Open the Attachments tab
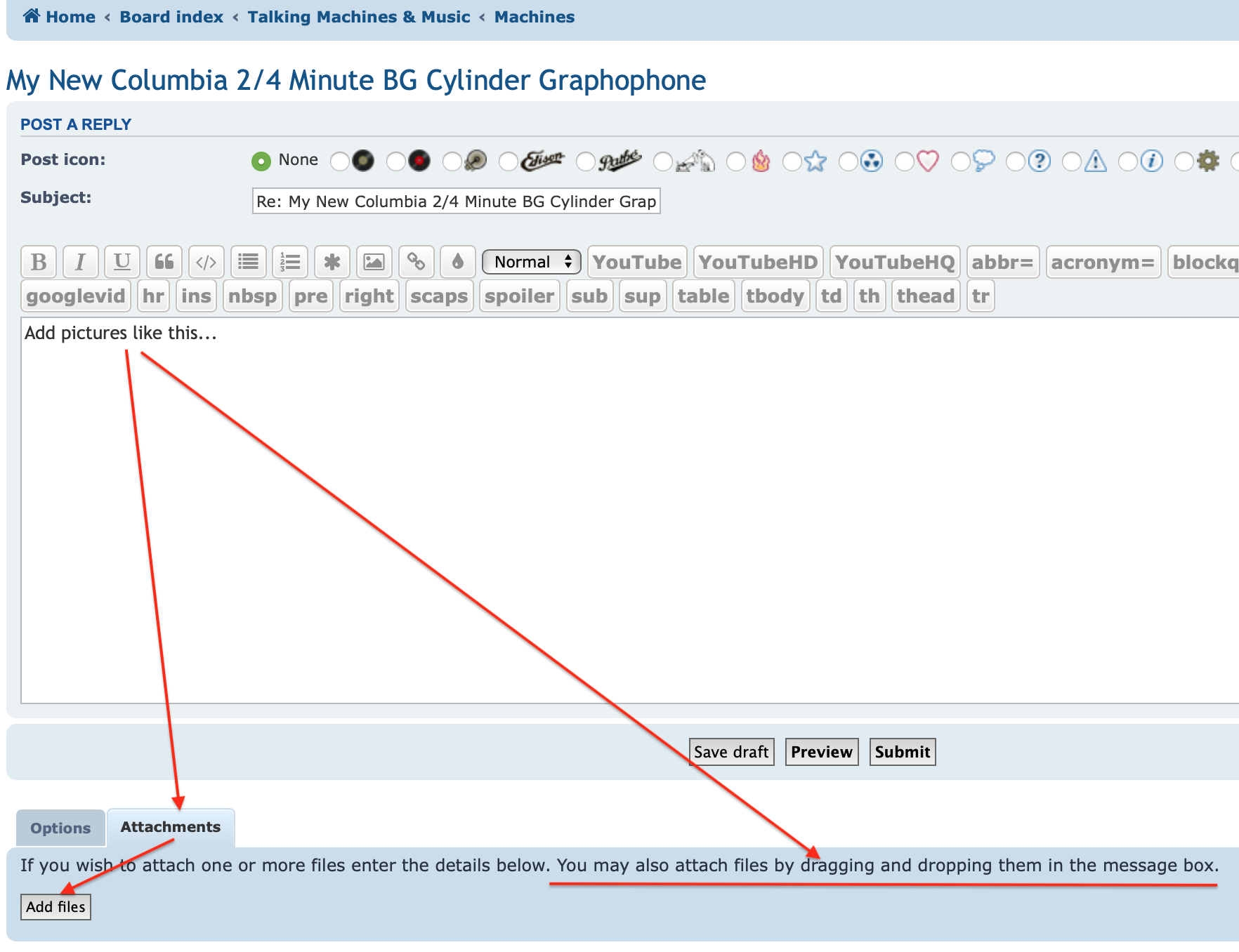The image size is (1239, 952). click(x=171, y=827)
